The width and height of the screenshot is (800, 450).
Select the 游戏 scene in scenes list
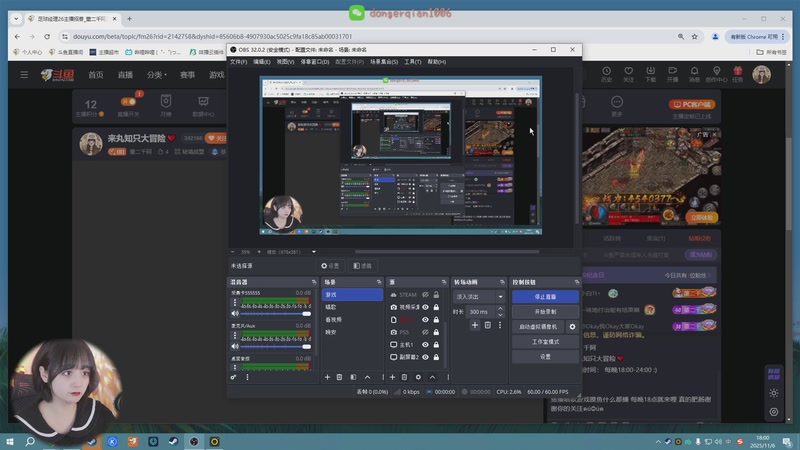(352, 294)
